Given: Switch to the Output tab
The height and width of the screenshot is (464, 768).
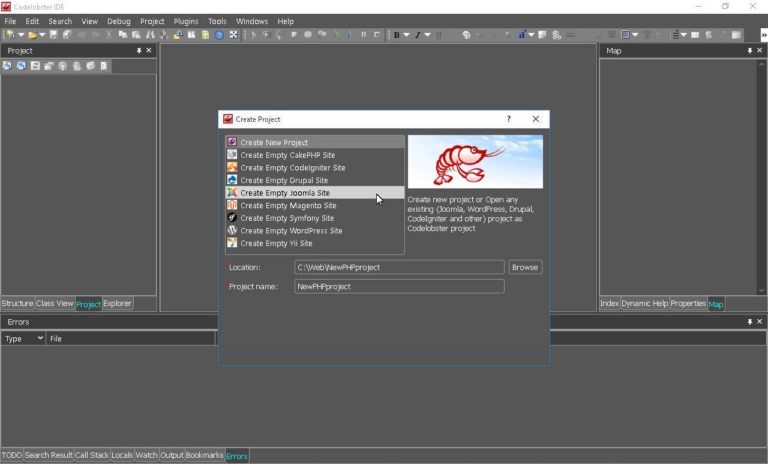Looking at the screenshot, I should (172, 455).
